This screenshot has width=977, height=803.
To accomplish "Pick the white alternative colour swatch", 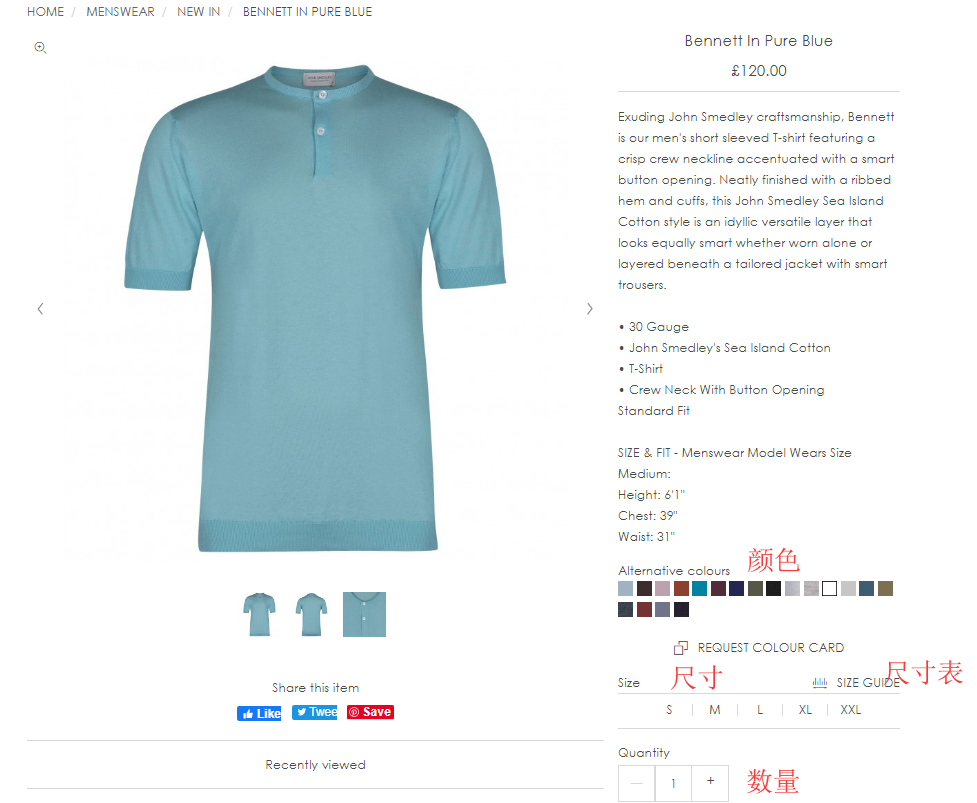I will click(x=829, y=589).
